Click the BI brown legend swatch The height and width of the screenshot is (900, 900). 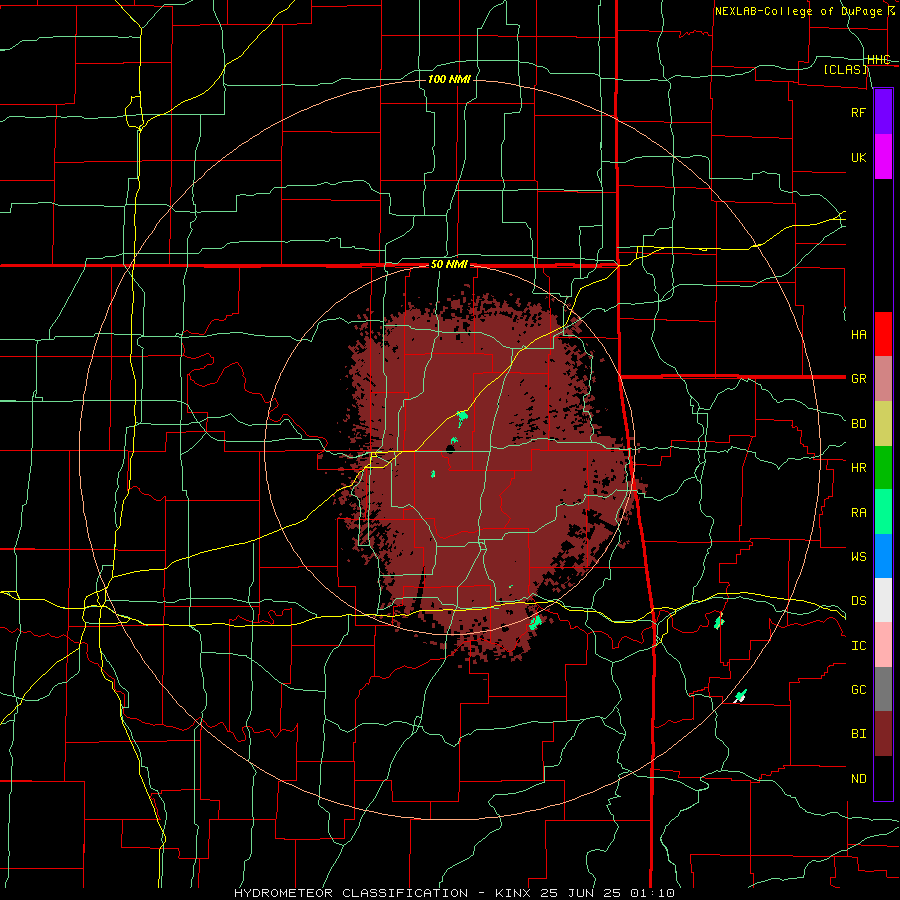coord(883,734)
